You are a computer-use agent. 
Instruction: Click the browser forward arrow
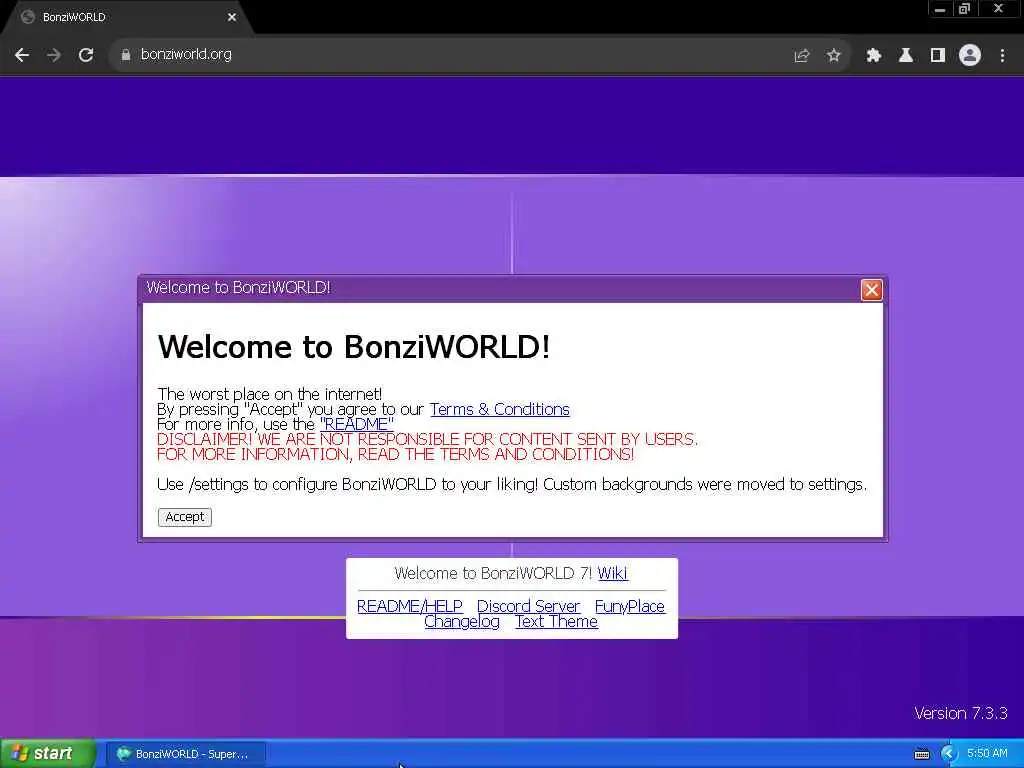pyautogui.click(x=54, y=56)
